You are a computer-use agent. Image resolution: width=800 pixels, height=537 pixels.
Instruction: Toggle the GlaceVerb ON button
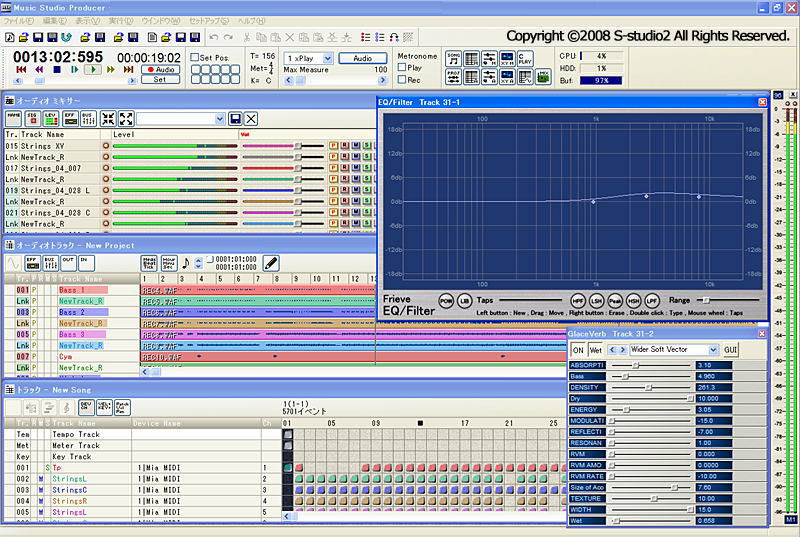(x=578, y=350)
